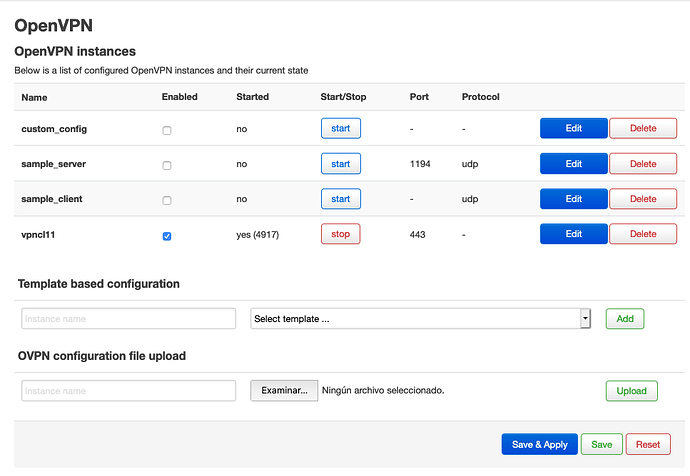Viewport: 690px width, 476px height.
Task: Click the green Upload button
Action: 631,391
